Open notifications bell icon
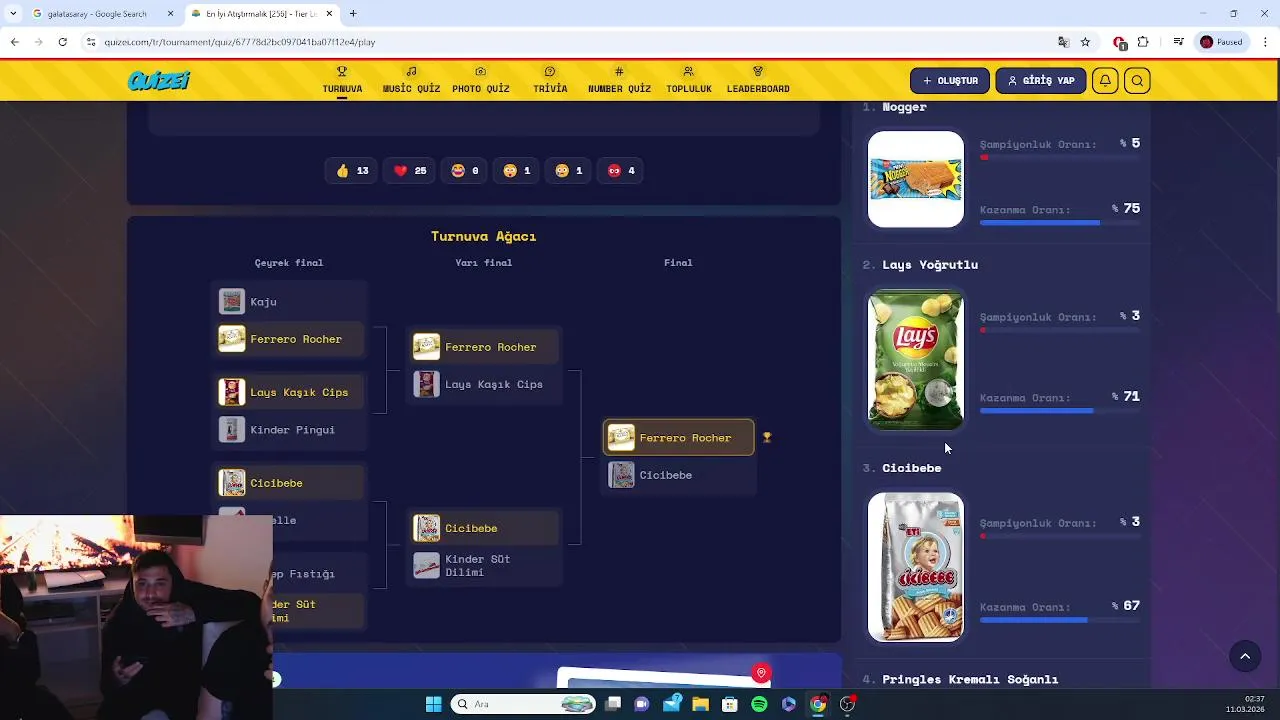Screen dimensions: 1280x720 pyautogui.click(x=1105, y=81)
